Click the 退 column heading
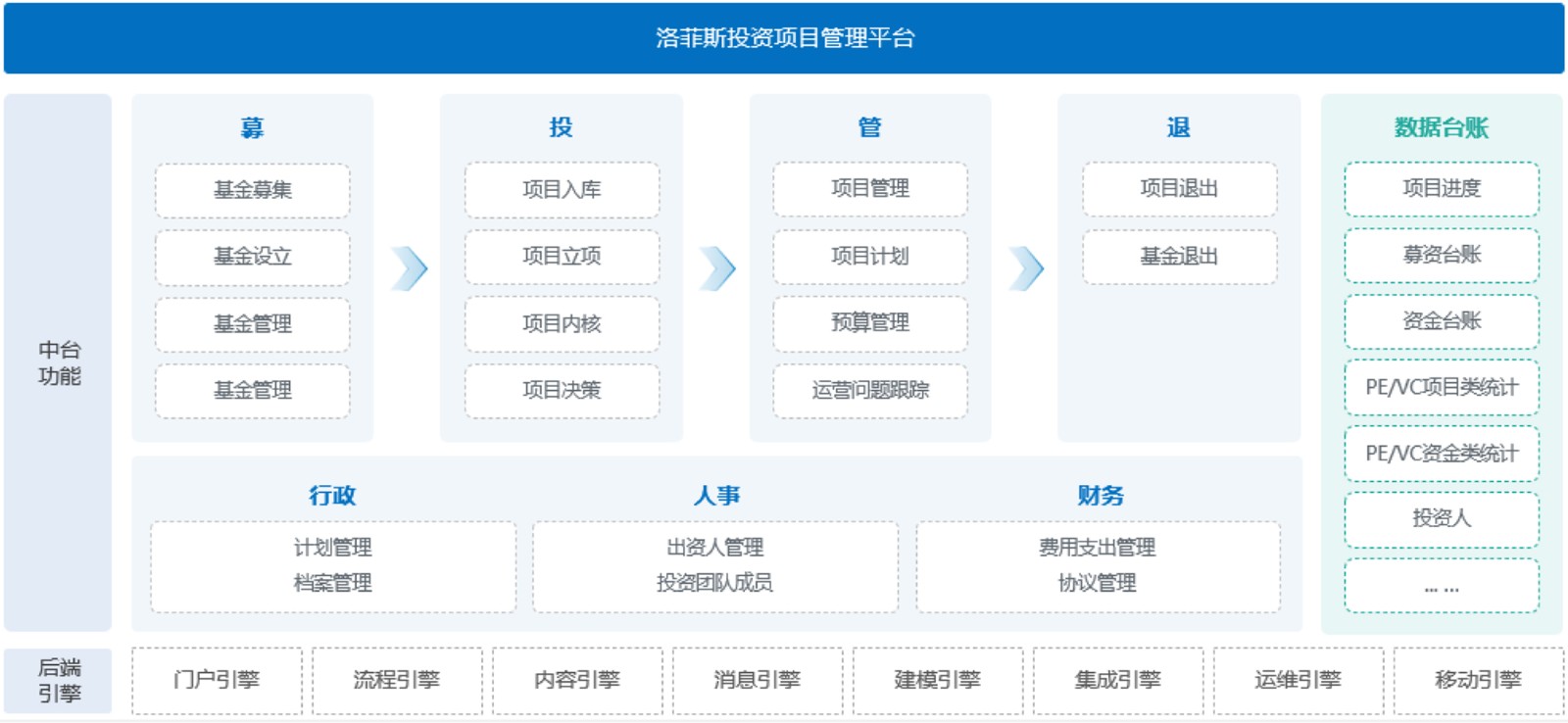 click(x=1179, y=127)
